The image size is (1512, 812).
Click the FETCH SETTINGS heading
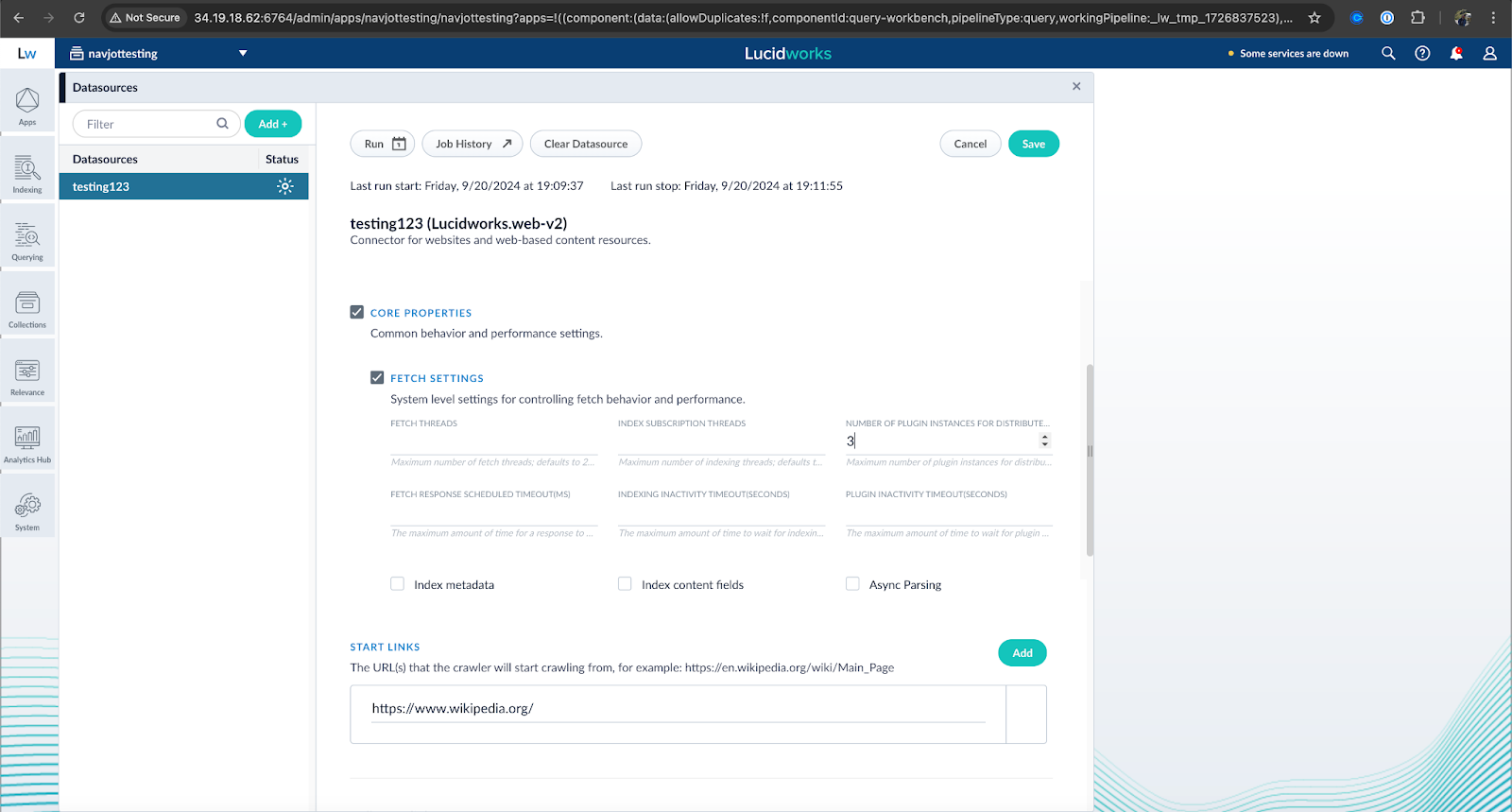coord(437,378)
